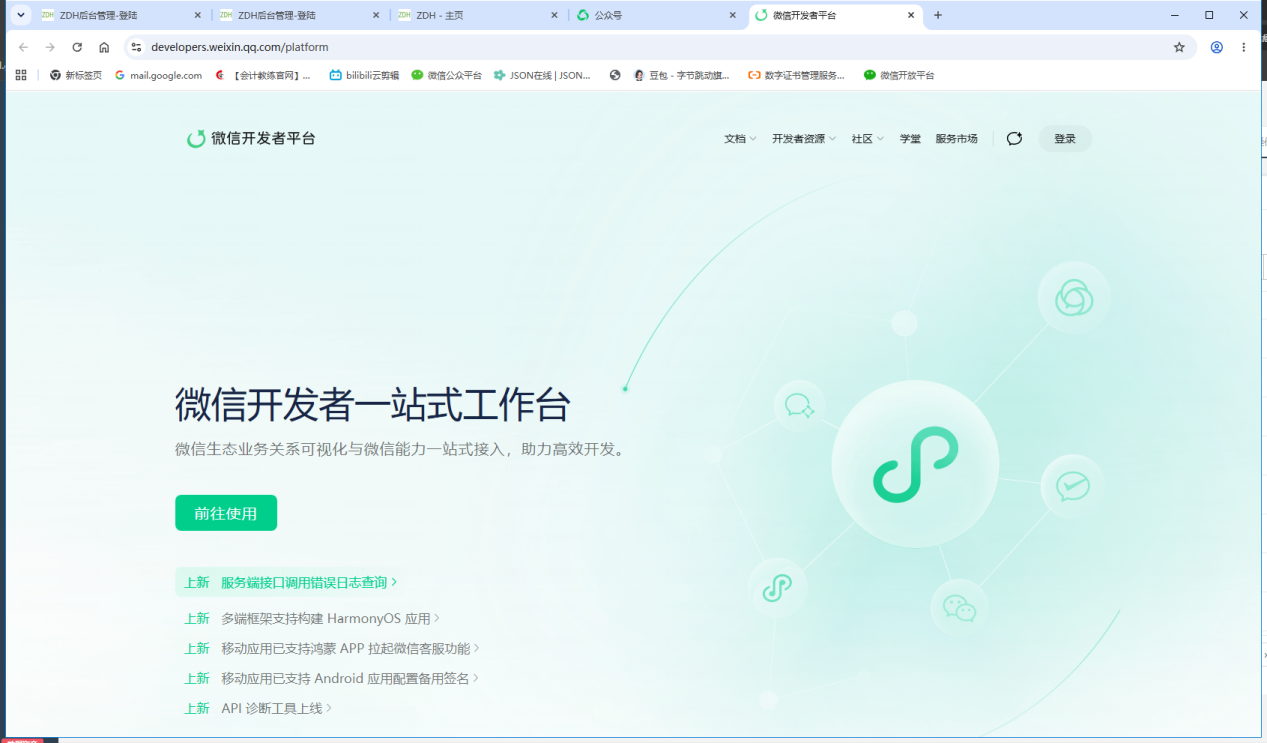Viewport: 1267px width, 743px height.
Task: Close the ZDH - 主页 tab
Action: coord(554,15)
